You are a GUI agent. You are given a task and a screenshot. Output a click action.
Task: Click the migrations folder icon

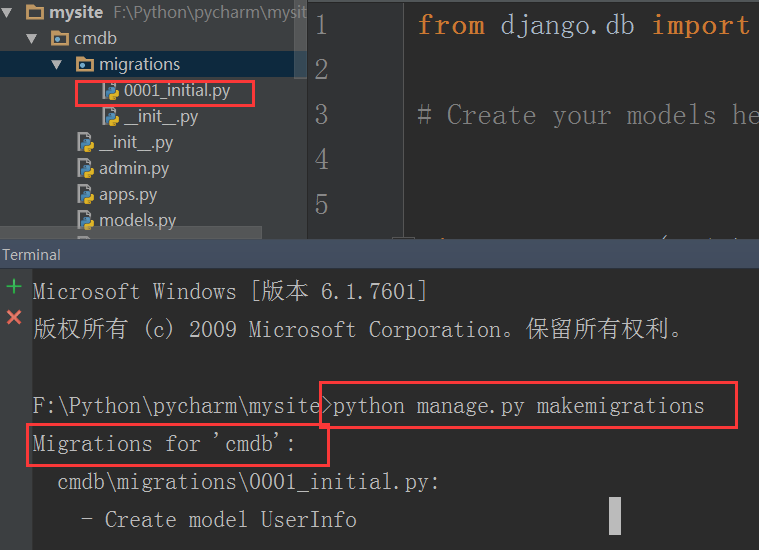pyautogui.click(x=85, y=65)
